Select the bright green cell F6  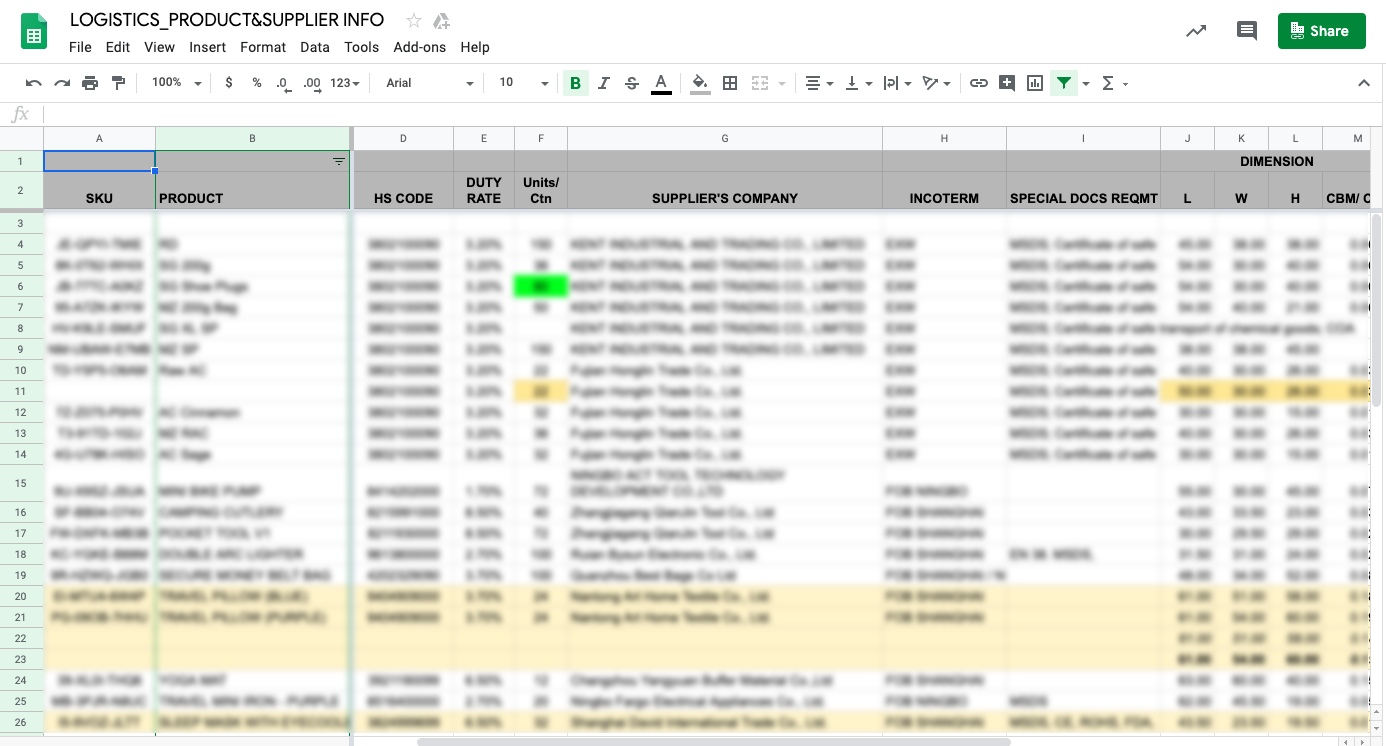click(541, 286)
